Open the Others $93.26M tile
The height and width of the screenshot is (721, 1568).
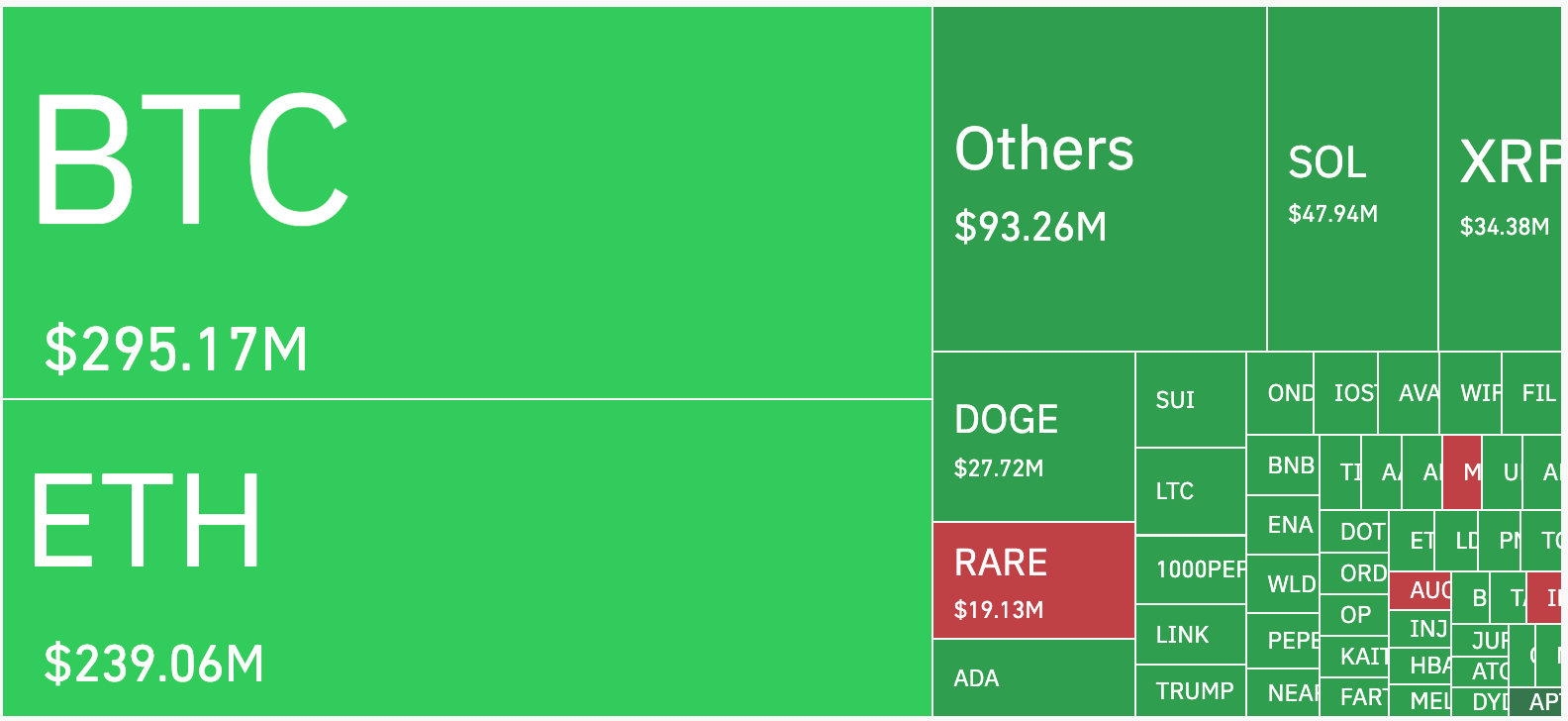(1099, 179)
